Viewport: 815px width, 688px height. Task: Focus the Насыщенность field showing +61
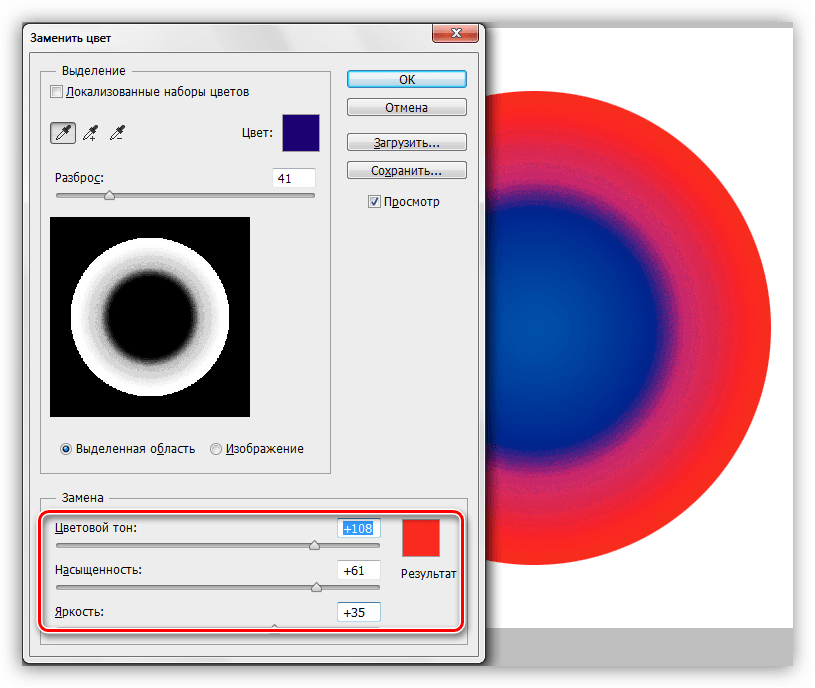359,571
